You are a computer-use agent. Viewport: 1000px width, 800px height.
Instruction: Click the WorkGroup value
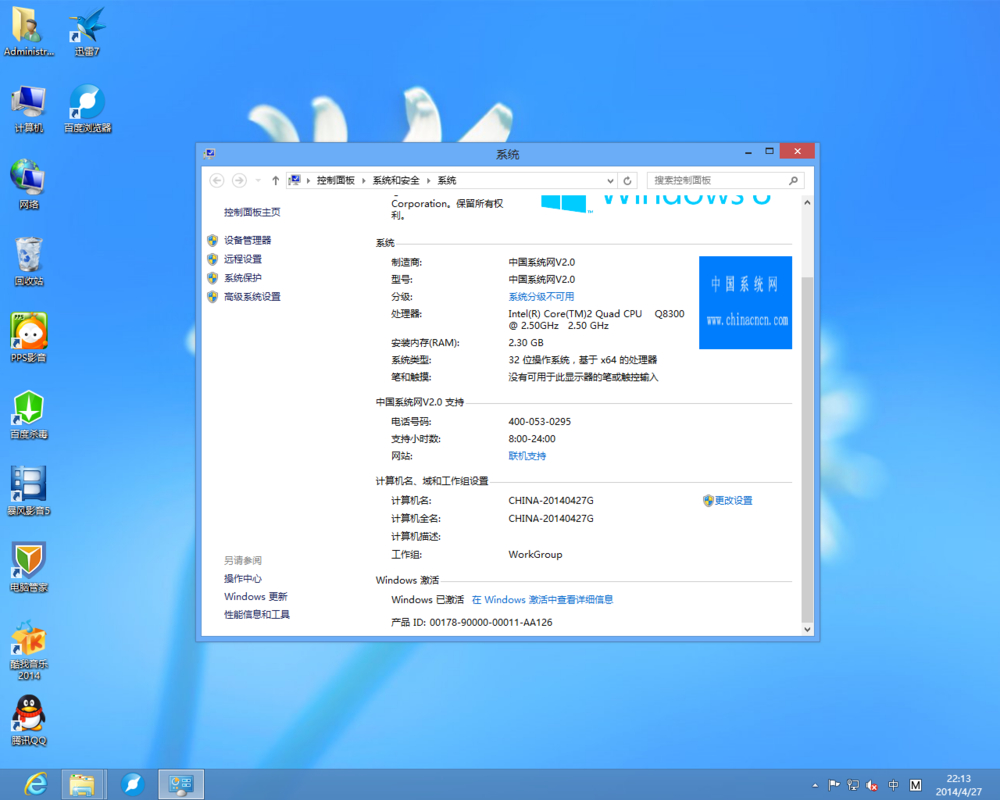click(x=535, y=554)
